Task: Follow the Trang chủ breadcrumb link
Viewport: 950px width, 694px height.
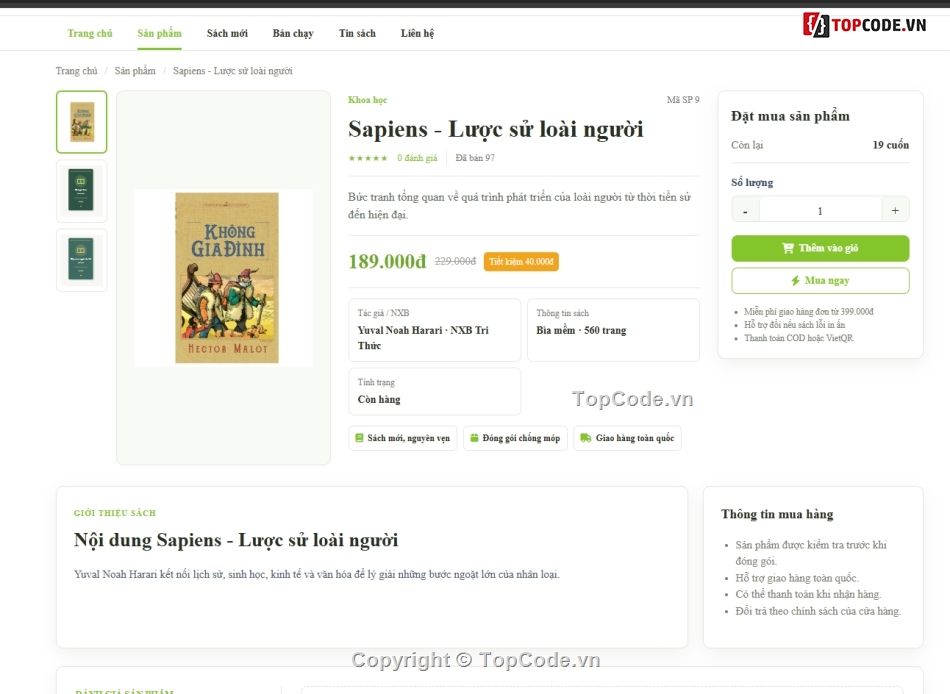Action: [76, 71]
